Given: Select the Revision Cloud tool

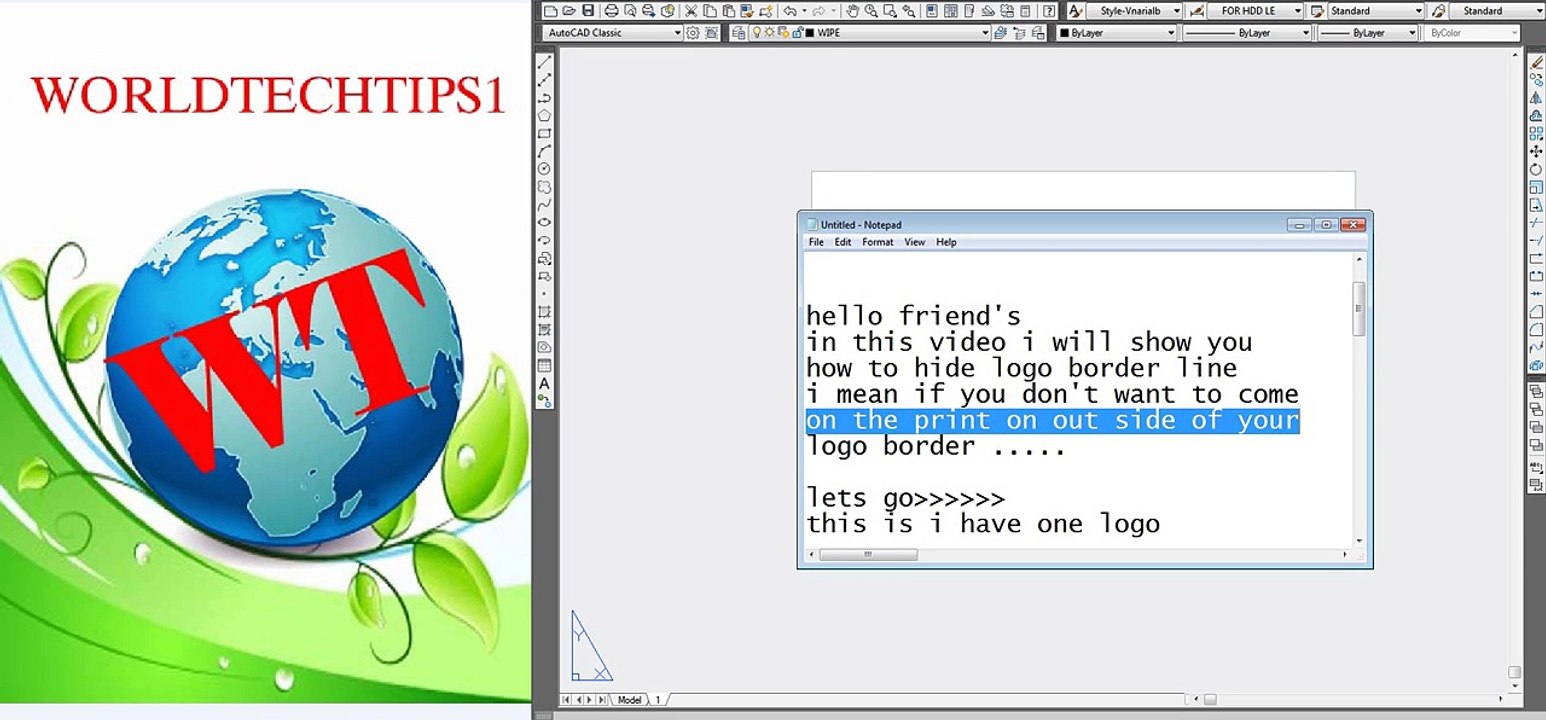Looking at the screenshot, I should (x=545, y=187).
